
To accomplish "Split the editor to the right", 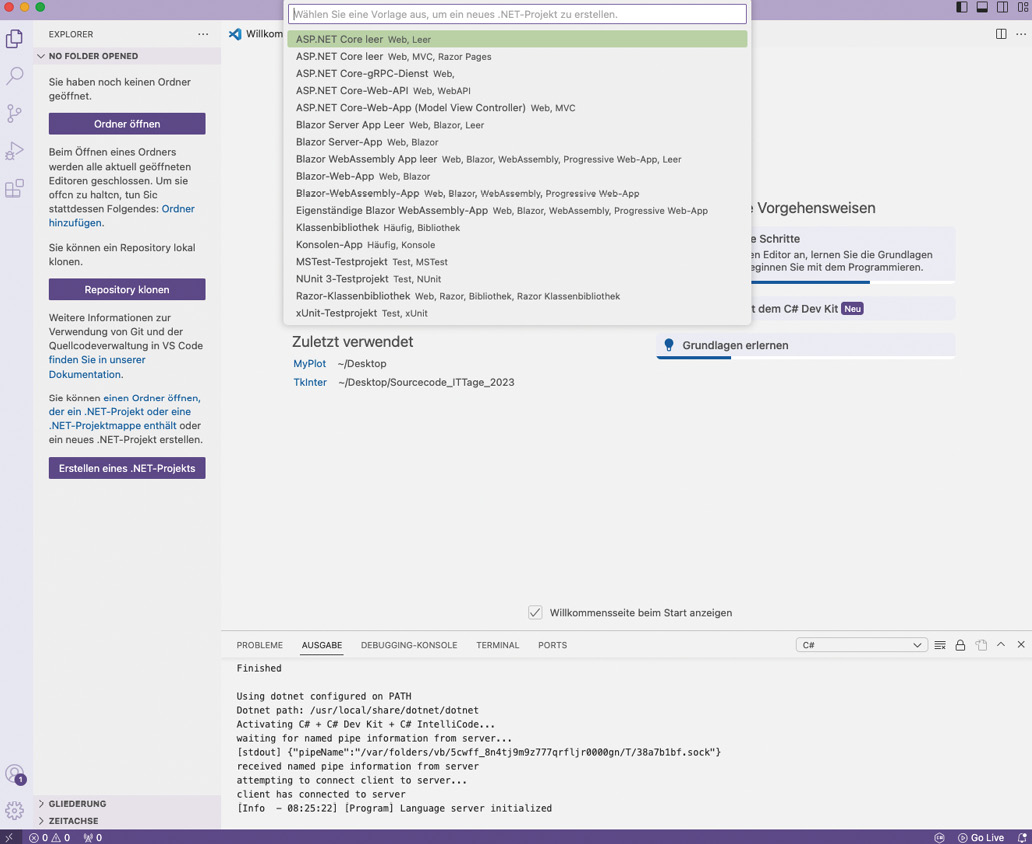I will (1001, 34).
